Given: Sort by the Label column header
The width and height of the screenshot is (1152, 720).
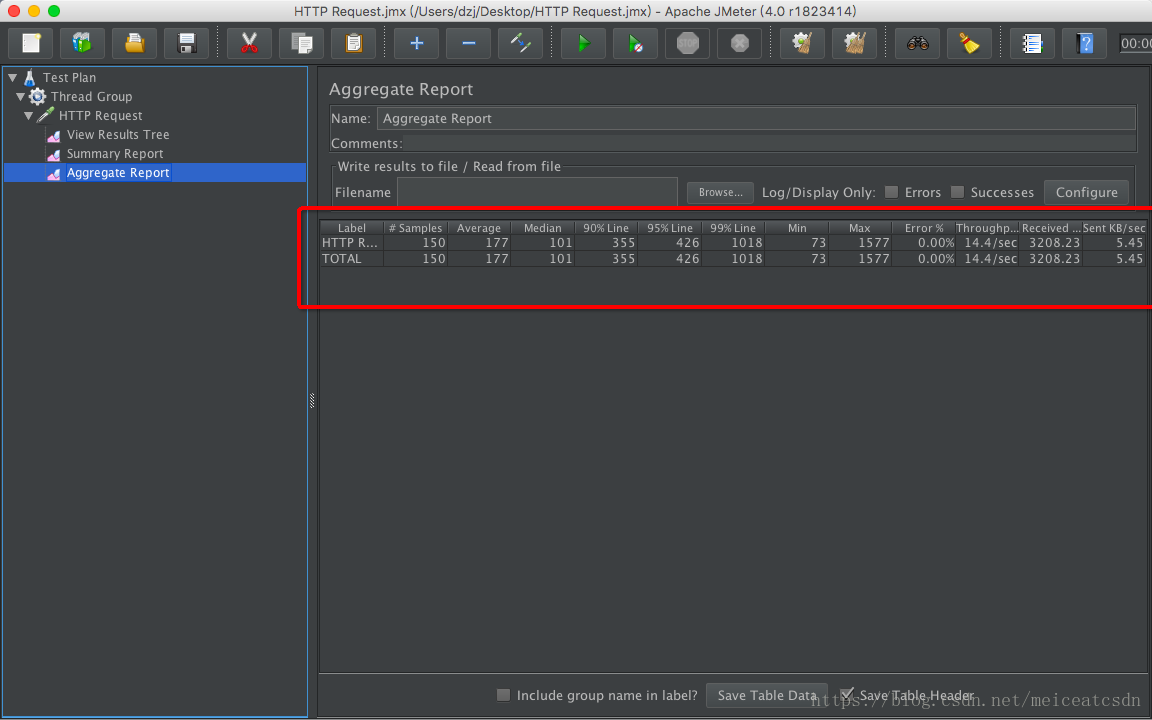Looking at the screenshot, I should 352,228.
